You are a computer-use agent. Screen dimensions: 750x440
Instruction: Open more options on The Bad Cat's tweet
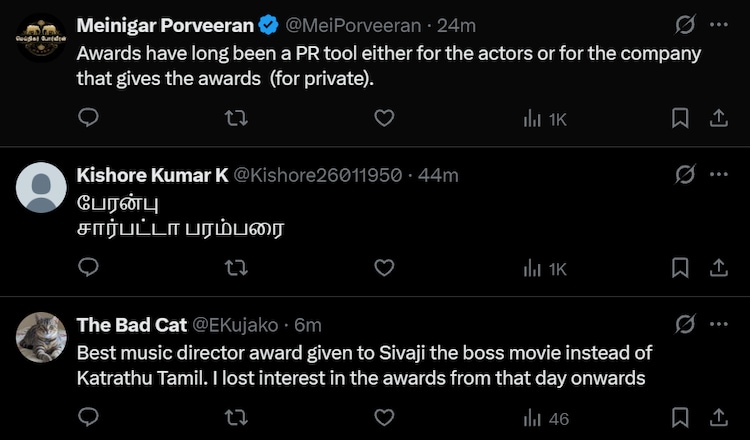(718, 324)
